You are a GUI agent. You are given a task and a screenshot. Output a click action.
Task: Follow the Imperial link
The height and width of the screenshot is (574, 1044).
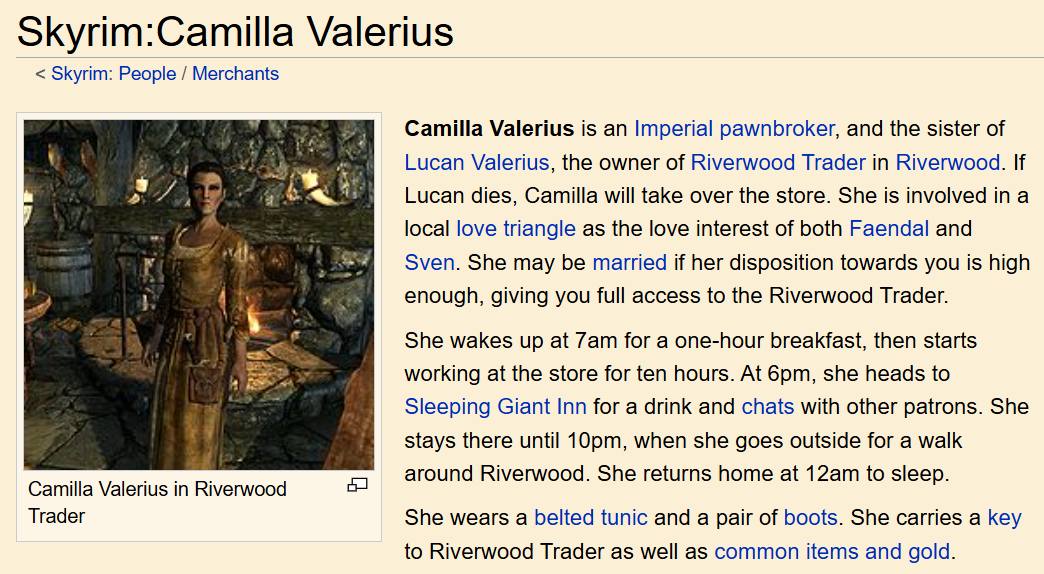673,129
